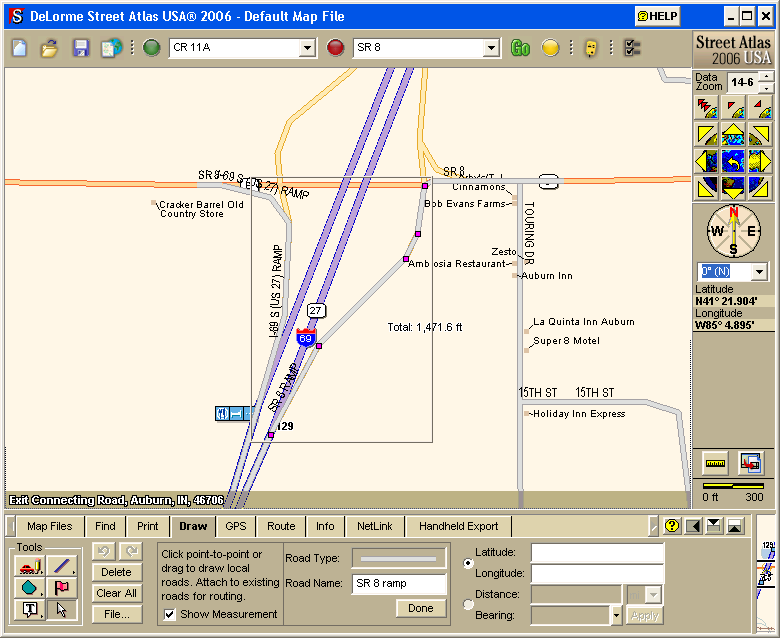Open a map file with folder icon
The height and width of the screenshot is (638, 780).
point(49,48)
